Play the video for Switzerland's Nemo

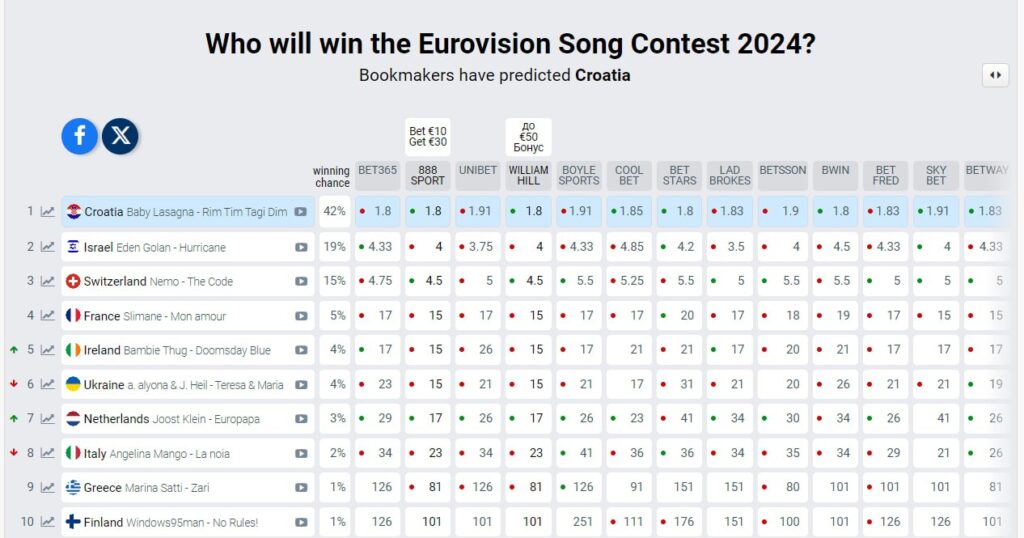[x=301, y=282]
